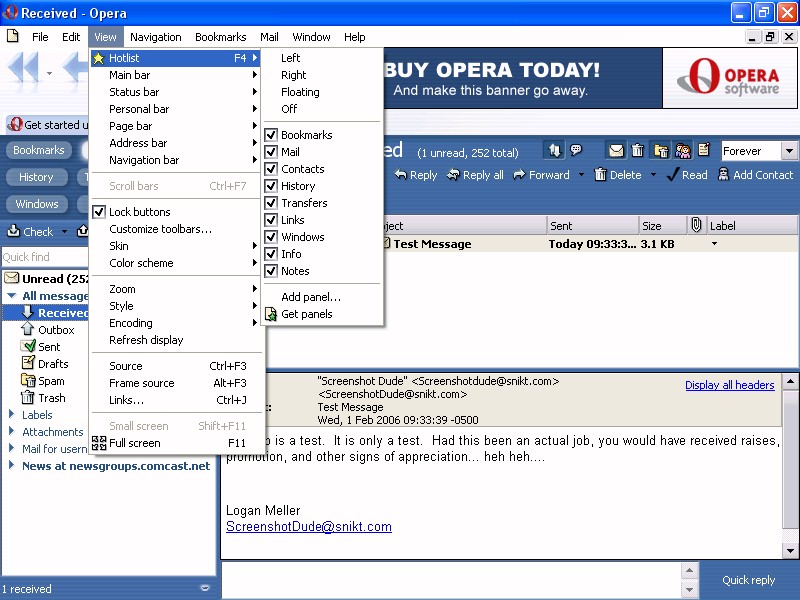Disable the Links panel
Viewport: 800px width, 600px height.
[271, 220]
